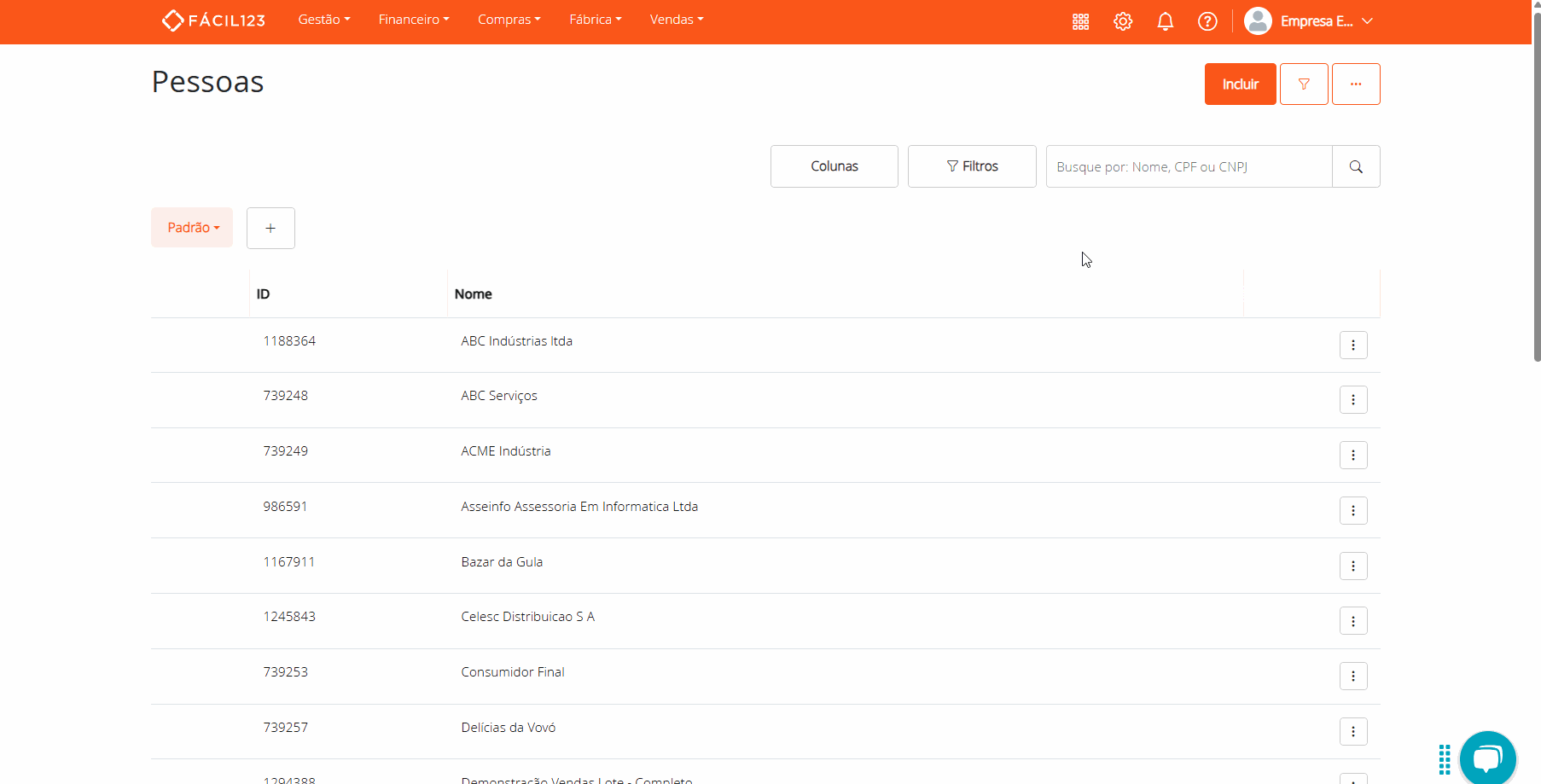Click the notifications bell icon
Viewport: 1541px width, 784px height.
(x=1165, y=21)
